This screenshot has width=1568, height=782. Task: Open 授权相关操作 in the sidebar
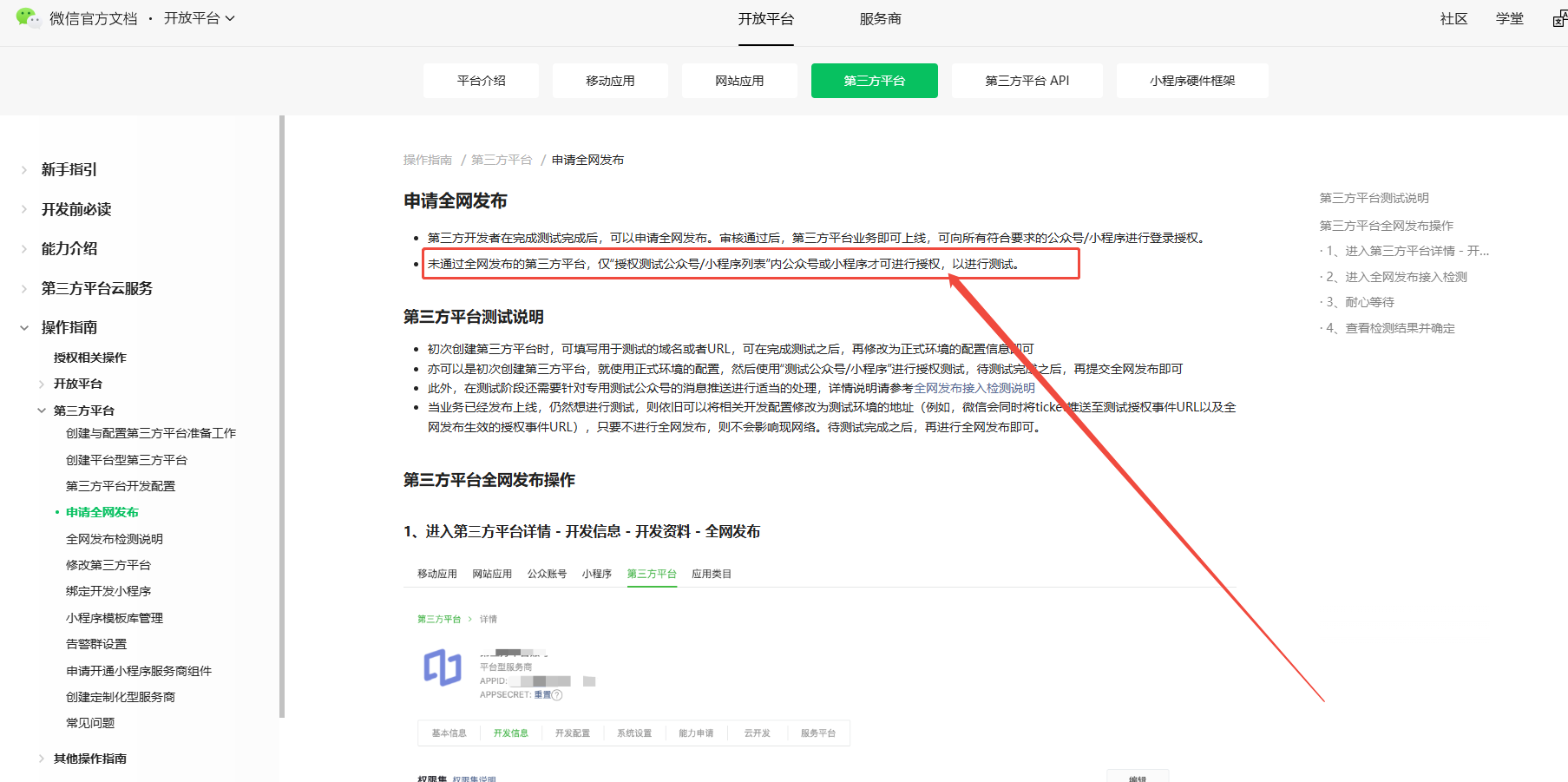pos(90,358)
